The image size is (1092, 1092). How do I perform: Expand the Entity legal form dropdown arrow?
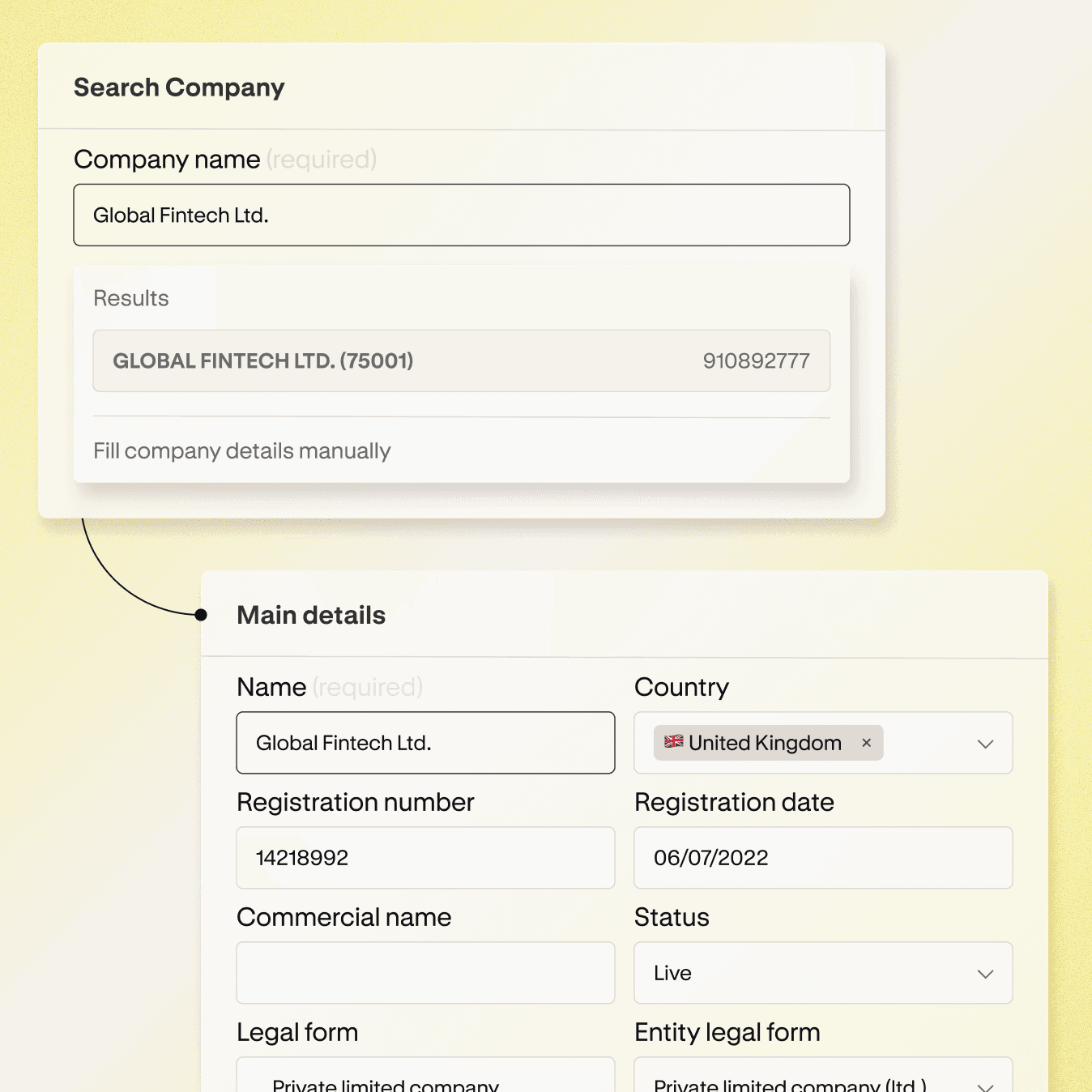[x=985, y=1086]
